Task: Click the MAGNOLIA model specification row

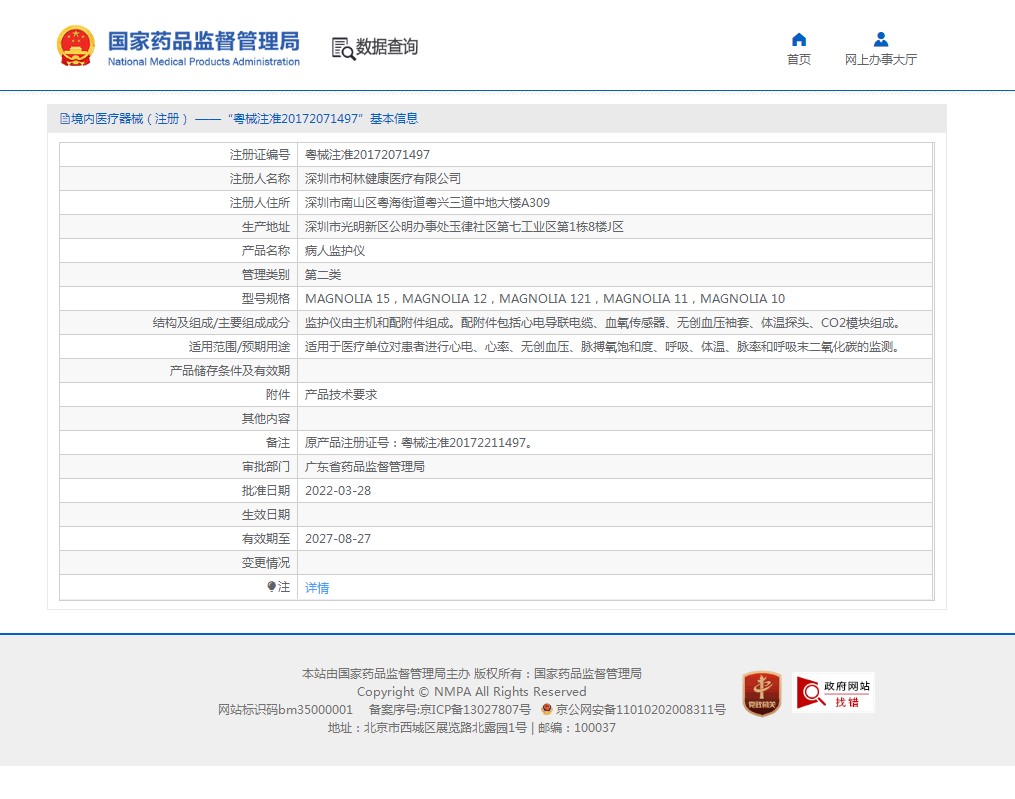Action: coord(544,298)
